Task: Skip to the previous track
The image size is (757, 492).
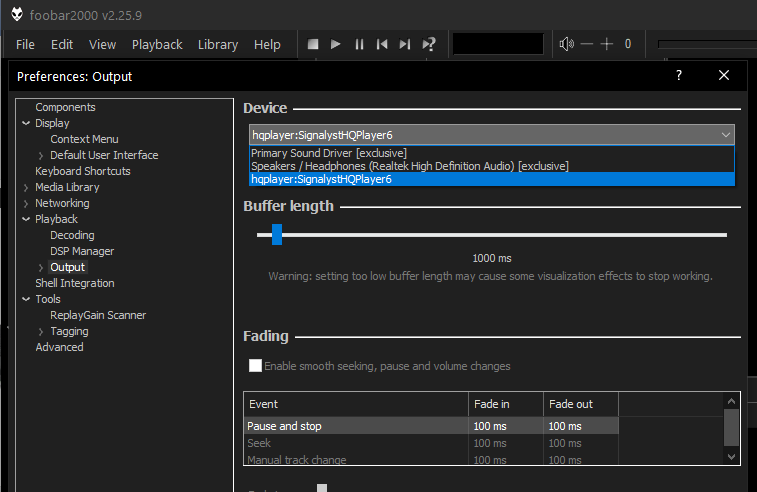Action: [x=382, y=44]
